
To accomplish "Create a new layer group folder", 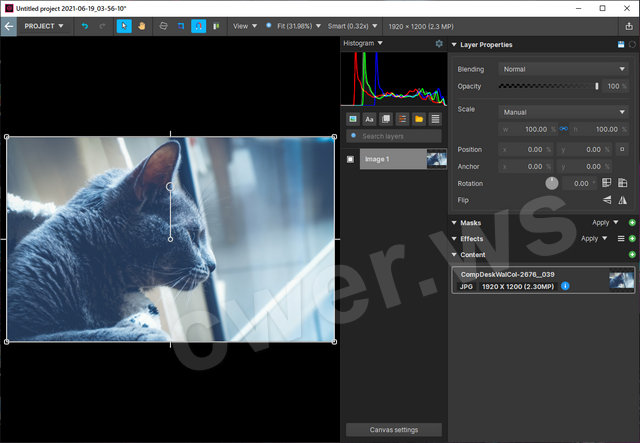I will click(x=419, y=119).
